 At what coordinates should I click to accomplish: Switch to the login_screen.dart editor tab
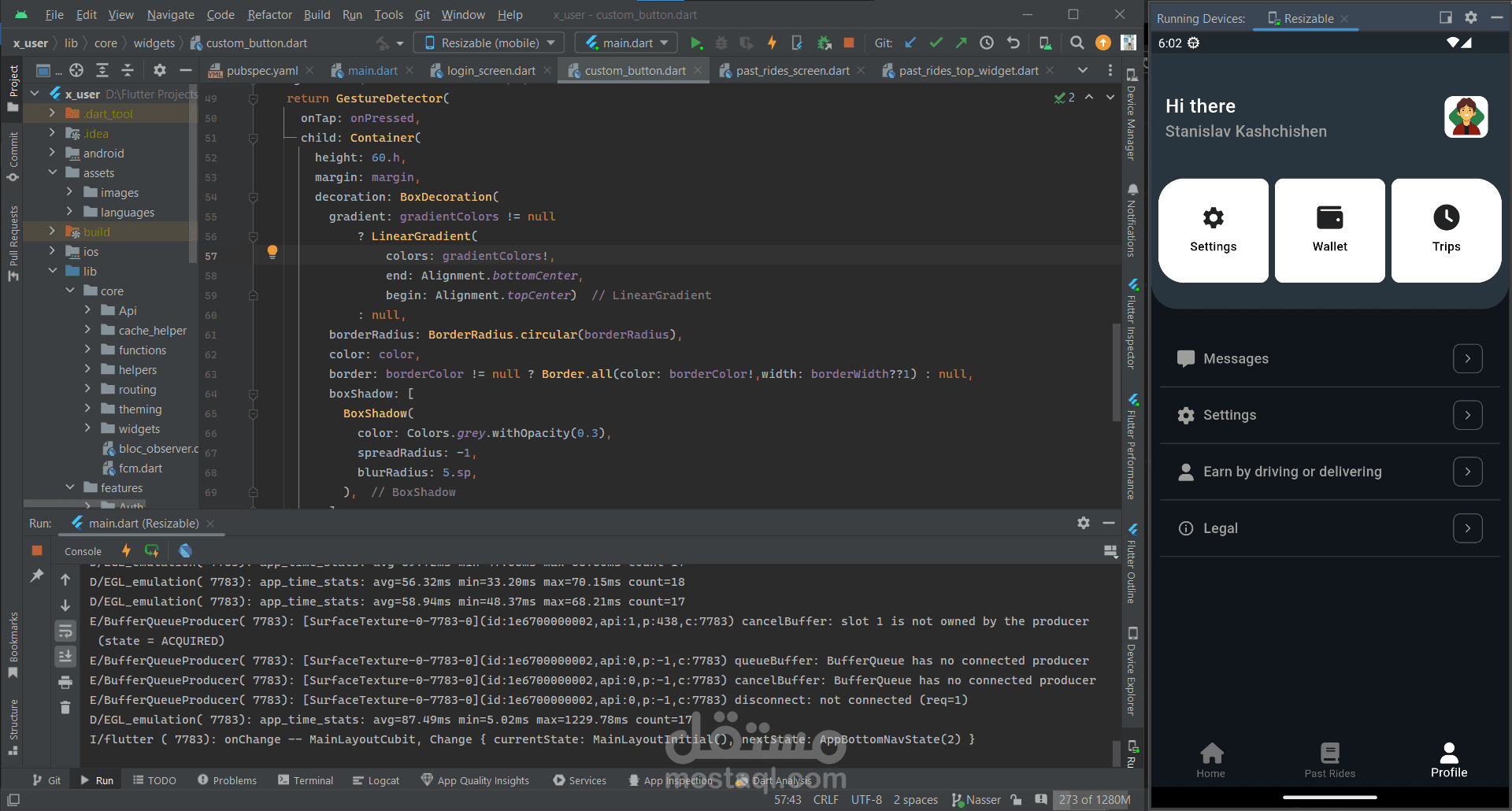490,71
